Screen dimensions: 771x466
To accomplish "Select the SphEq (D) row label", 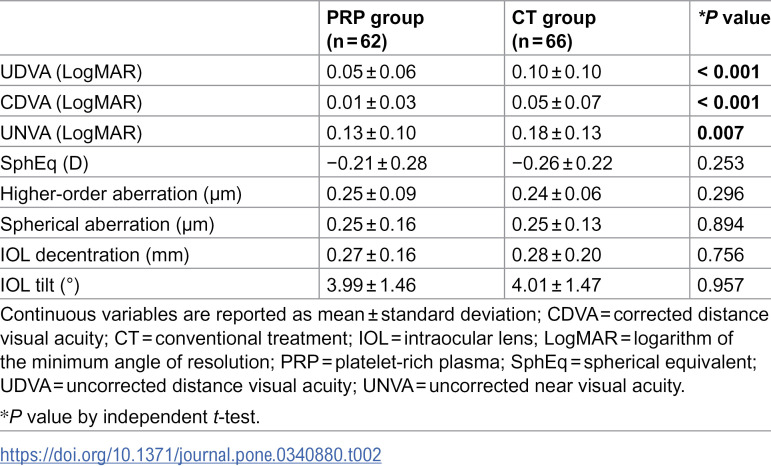I will (x=44, y=164).
